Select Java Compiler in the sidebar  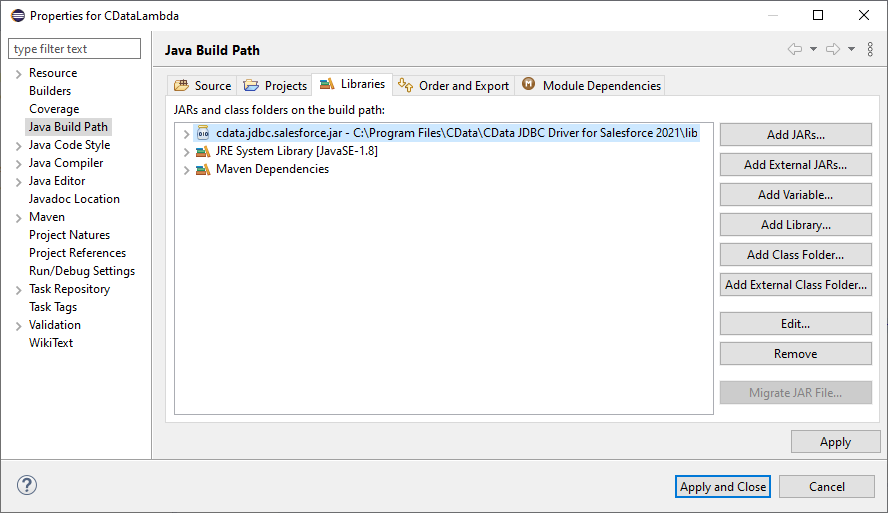[x=66, y=163]
